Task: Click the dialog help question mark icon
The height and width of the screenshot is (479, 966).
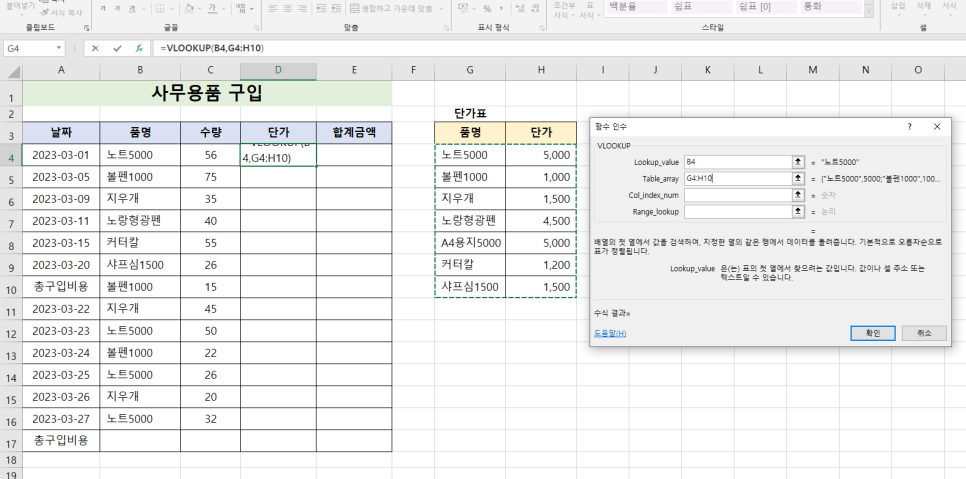Action: (909, 126)
